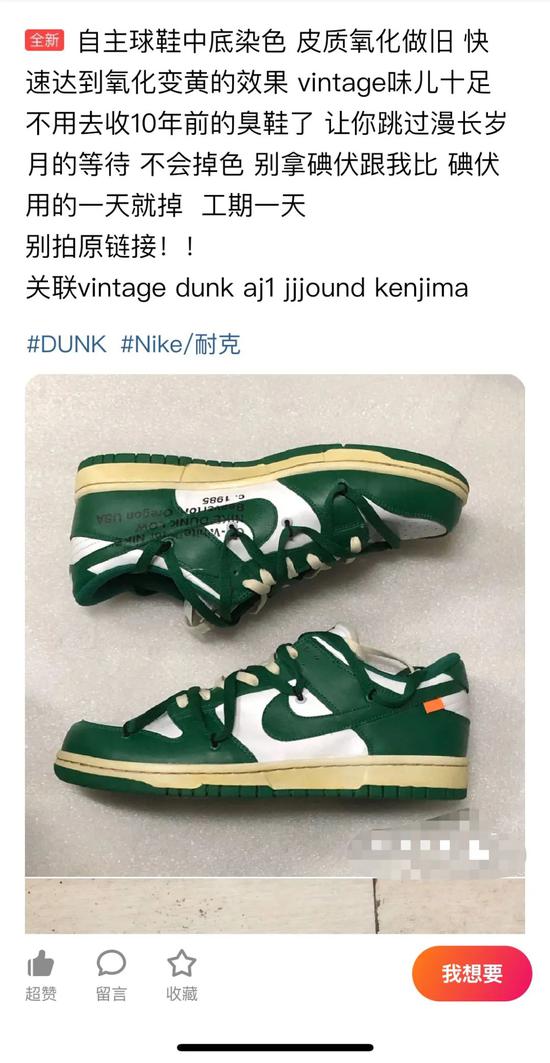Tap the 收藏 label text
This screenshot has width=550, height=1063.
click(182, 994)
